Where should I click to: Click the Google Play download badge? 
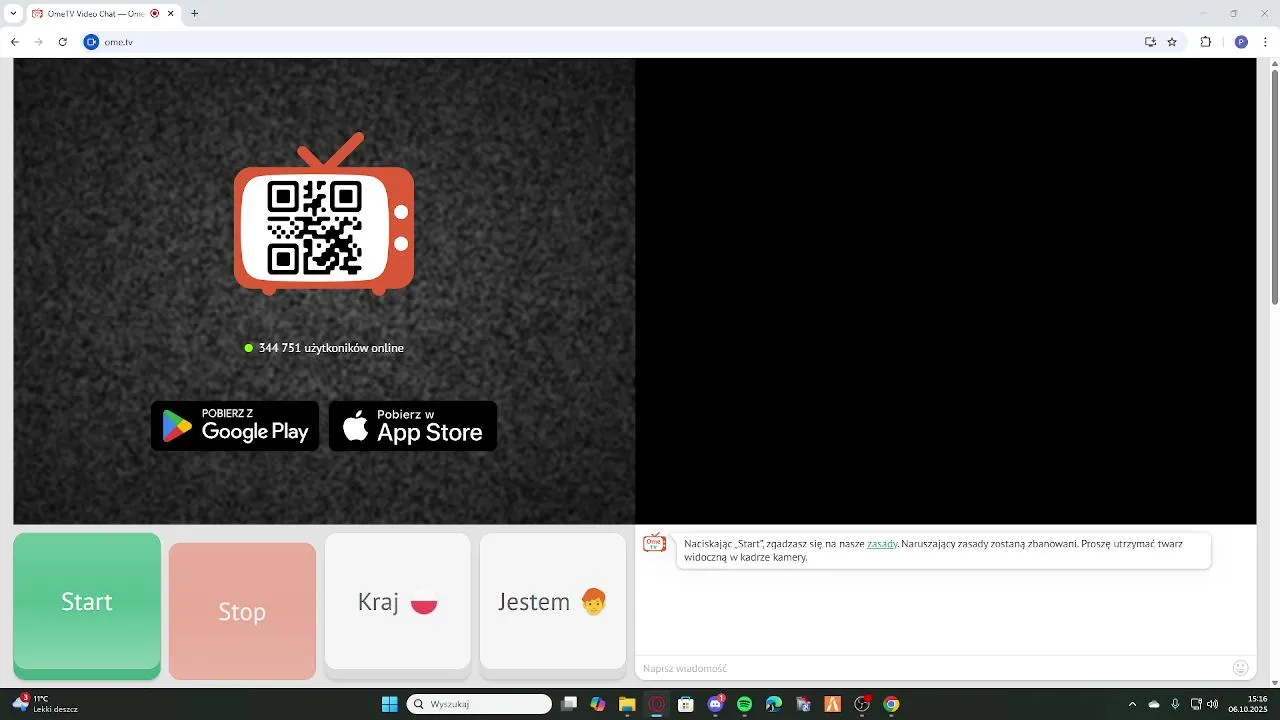pyautogui.click(x=235, y=426)
